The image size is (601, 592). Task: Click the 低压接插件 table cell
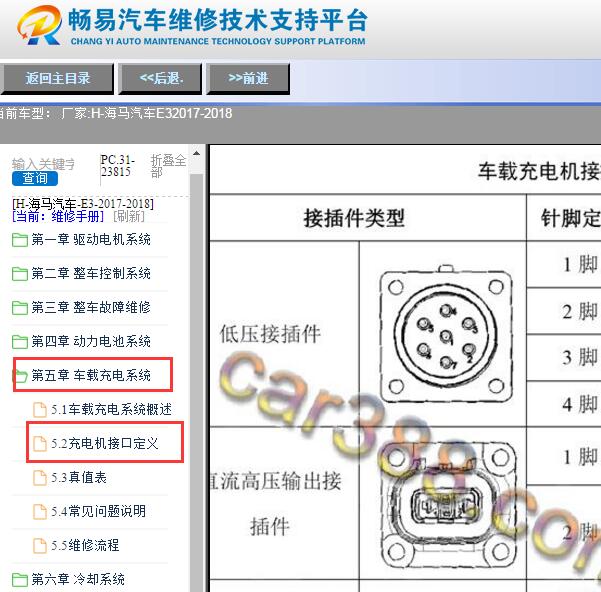[x=270, y=334]
